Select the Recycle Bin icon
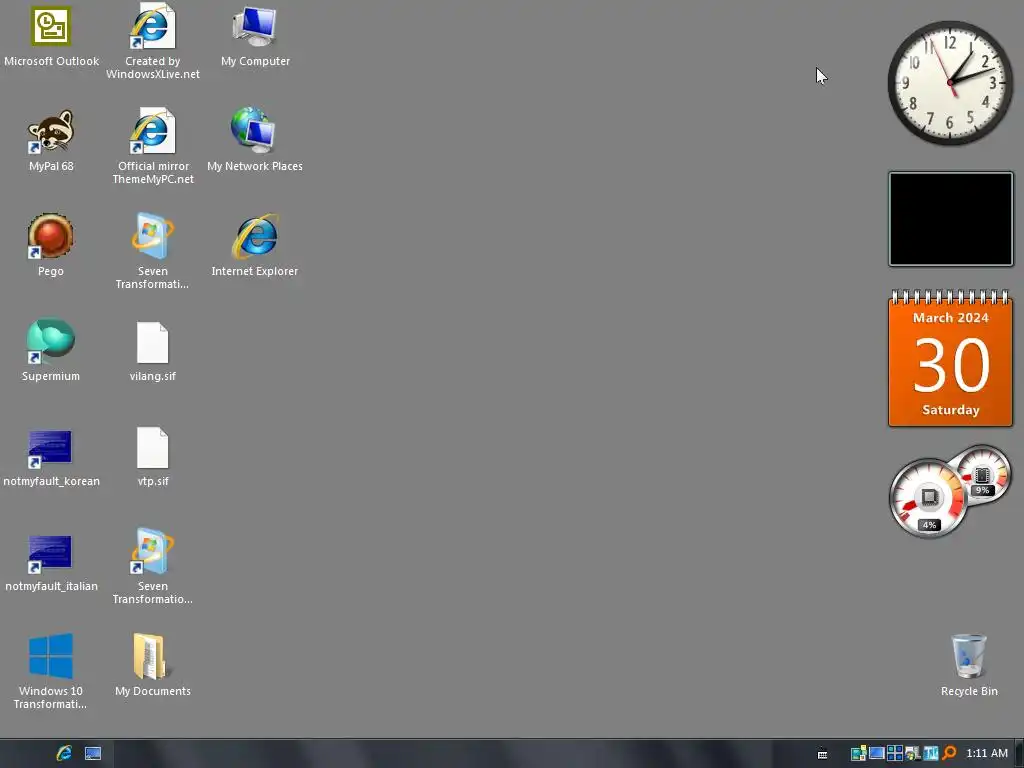1024x768 pixels. coord(969,665)
